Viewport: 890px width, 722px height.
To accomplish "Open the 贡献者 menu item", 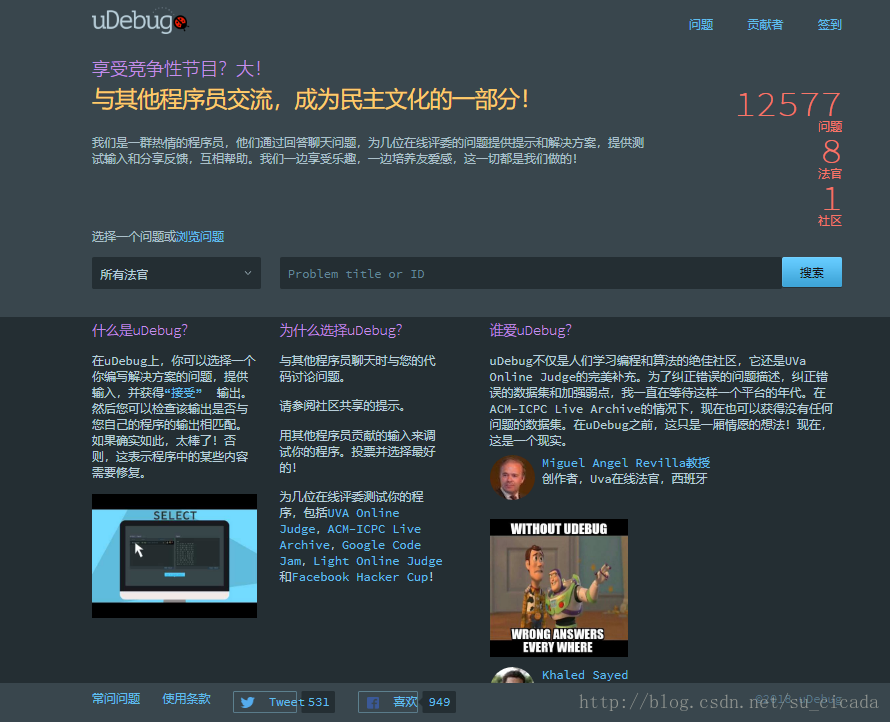I will [x=765, y=24].
